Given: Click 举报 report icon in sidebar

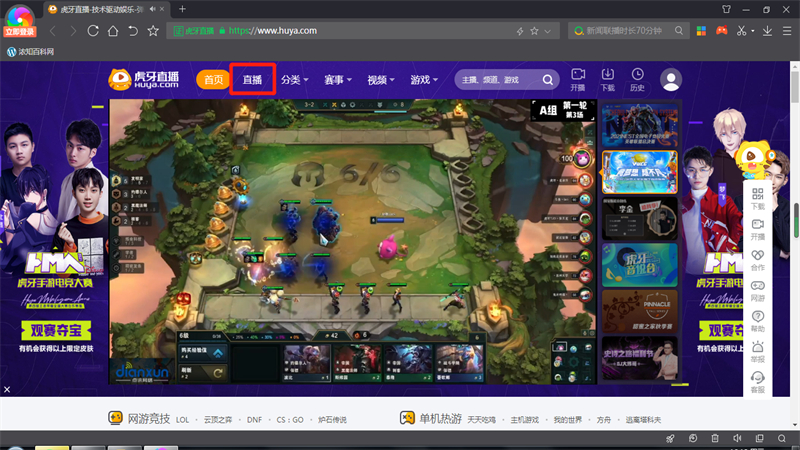Looking at the screenshot, I should pyautogui.click(x=758, y=352).
